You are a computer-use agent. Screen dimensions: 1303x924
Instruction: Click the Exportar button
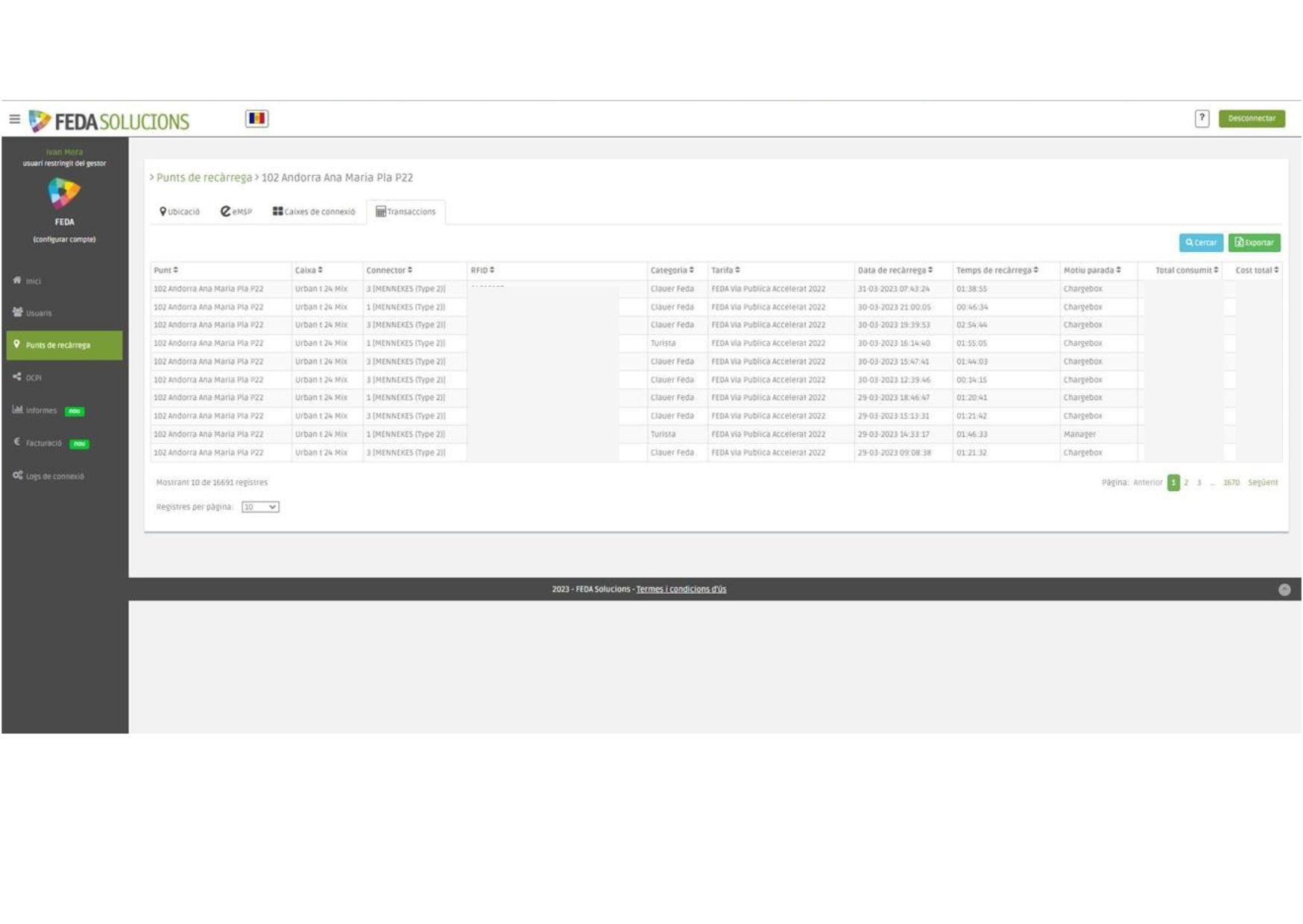point(1254,242)
